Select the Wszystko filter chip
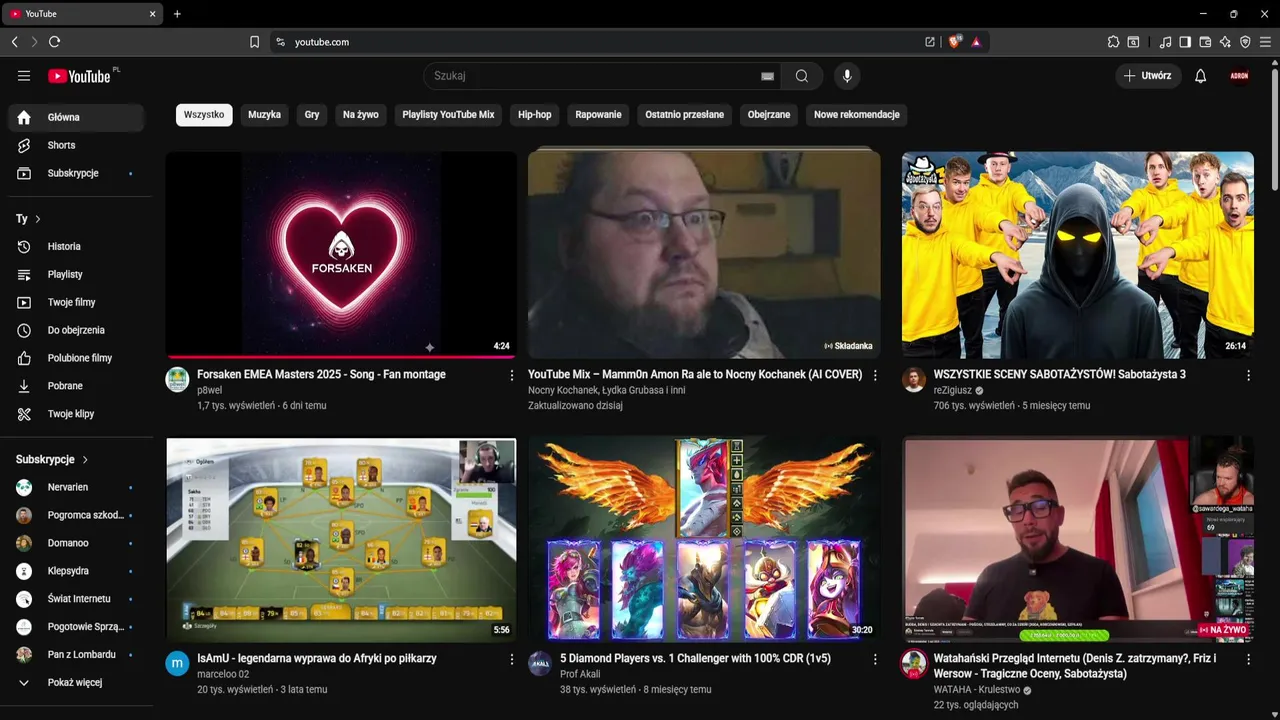 coord(204,115)
